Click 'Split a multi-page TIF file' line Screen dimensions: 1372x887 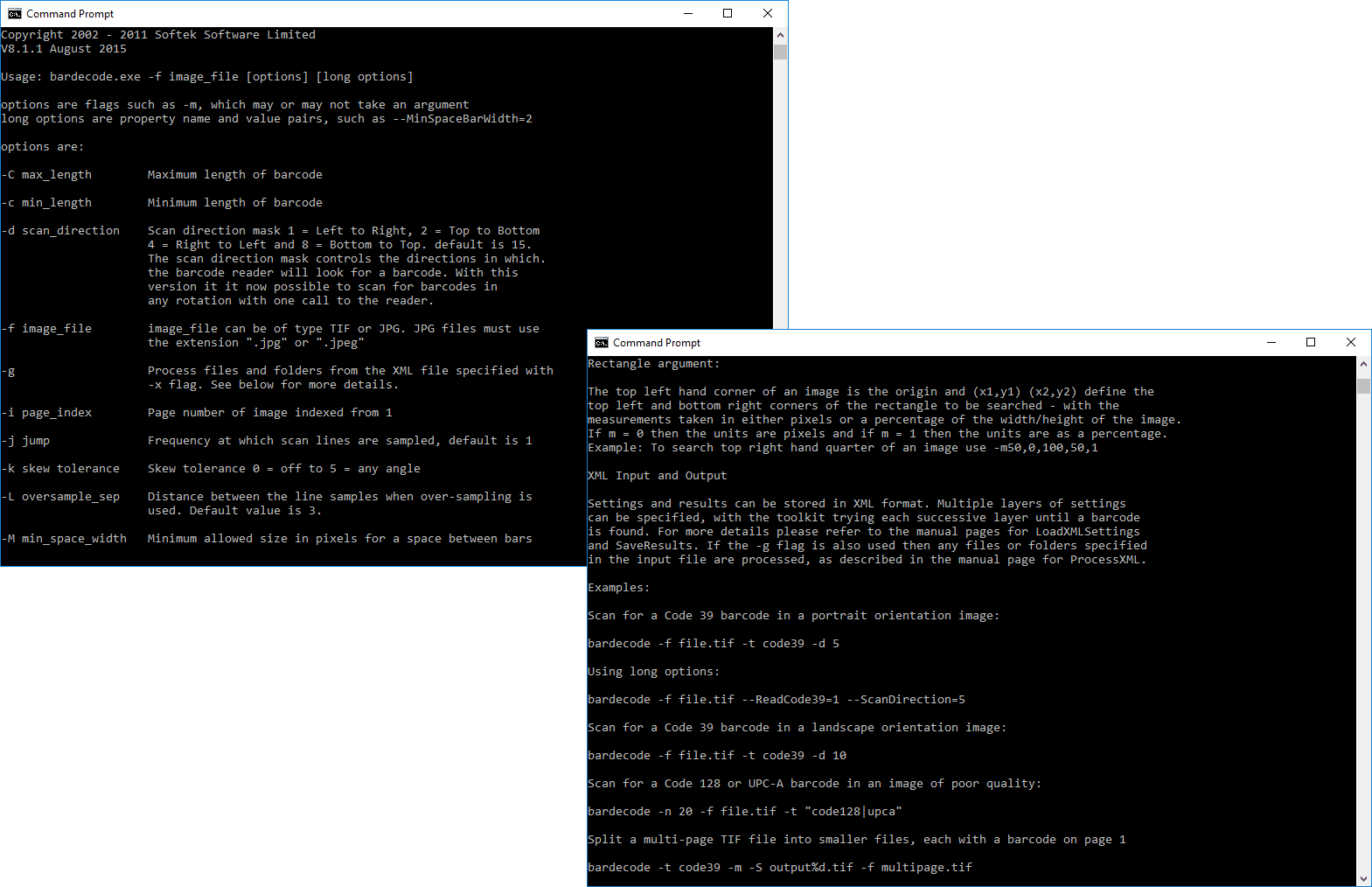[x=857, y=840]
